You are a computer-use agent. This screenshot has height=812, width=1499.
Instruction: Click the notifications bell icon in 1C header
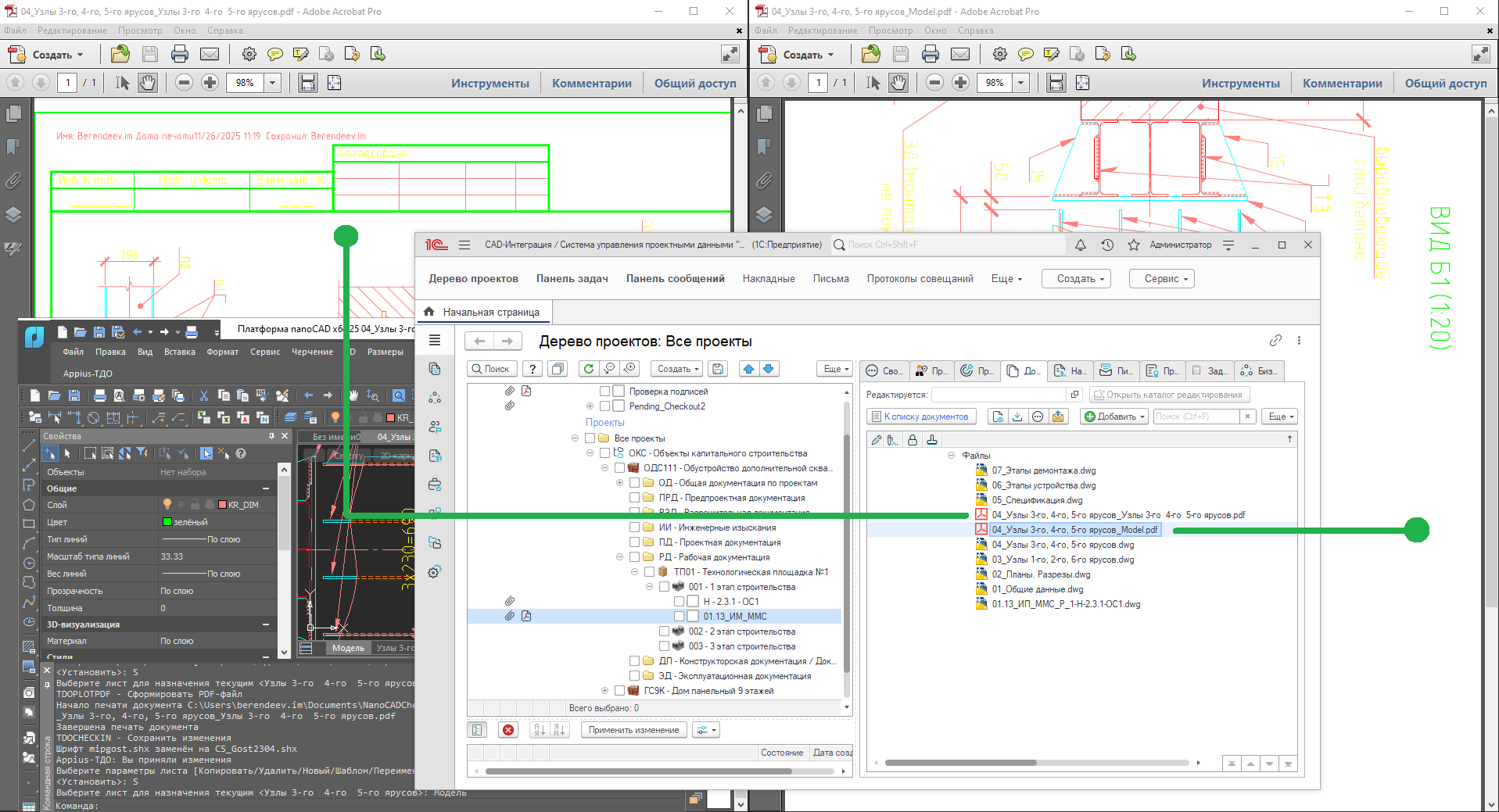(1080, 245)
